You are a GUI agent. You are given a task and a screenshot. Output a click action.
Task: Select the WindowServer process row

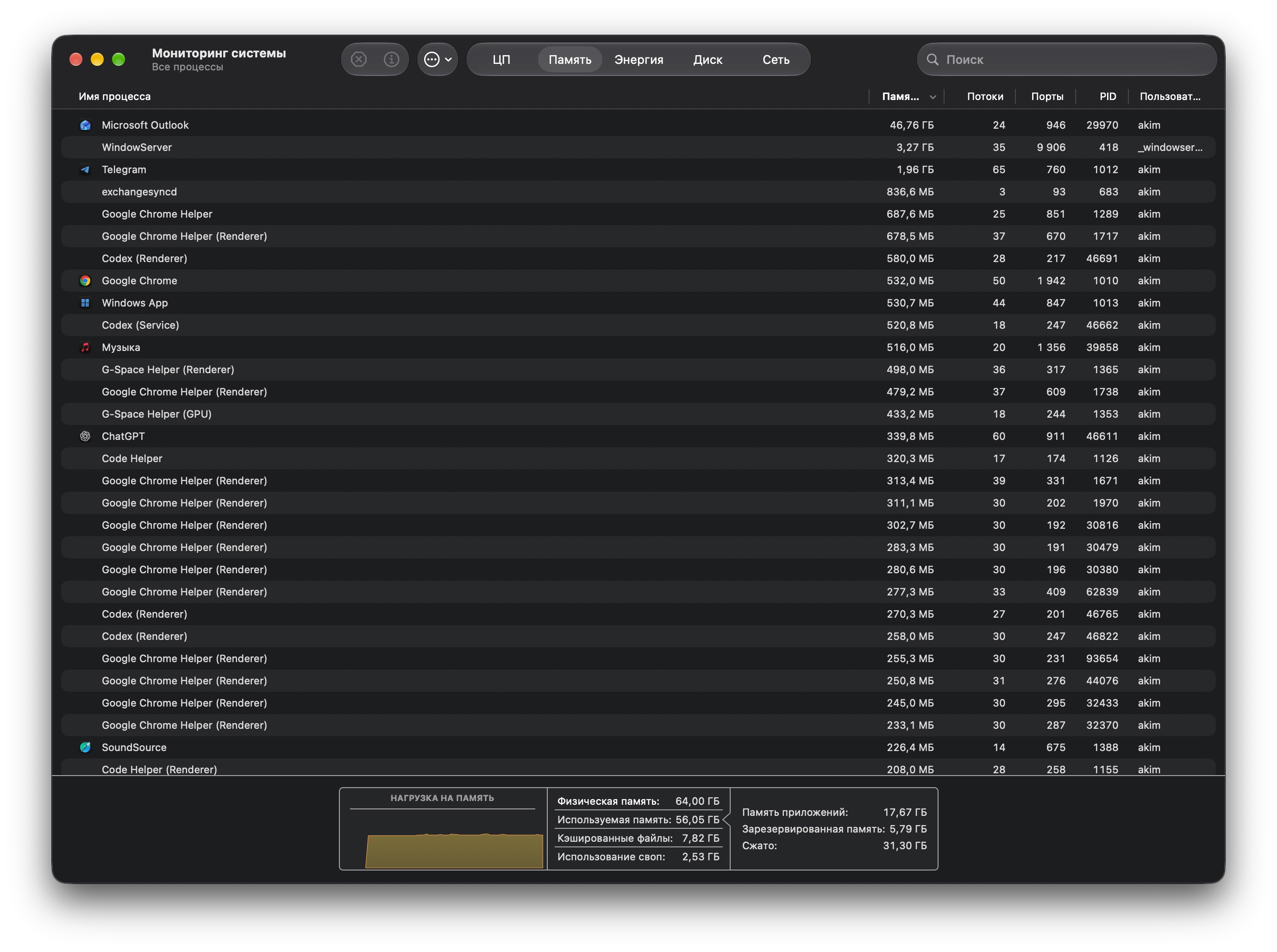[x=638, y=148]
